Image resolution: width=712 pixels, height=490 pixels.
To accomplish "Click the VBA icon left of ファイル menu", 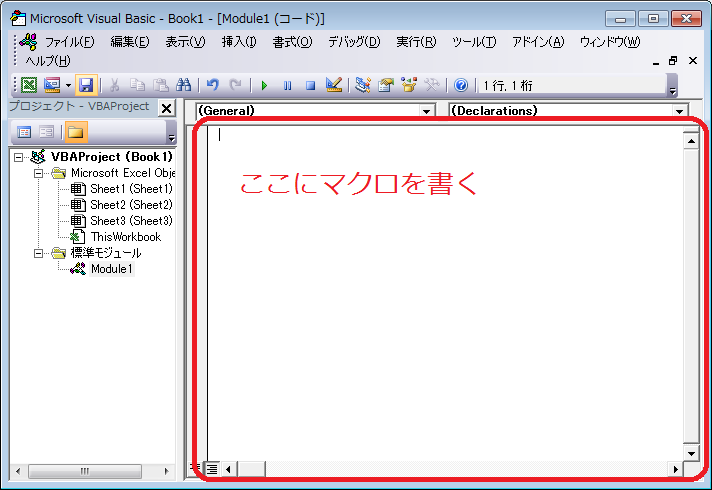I will click(29, 42).
